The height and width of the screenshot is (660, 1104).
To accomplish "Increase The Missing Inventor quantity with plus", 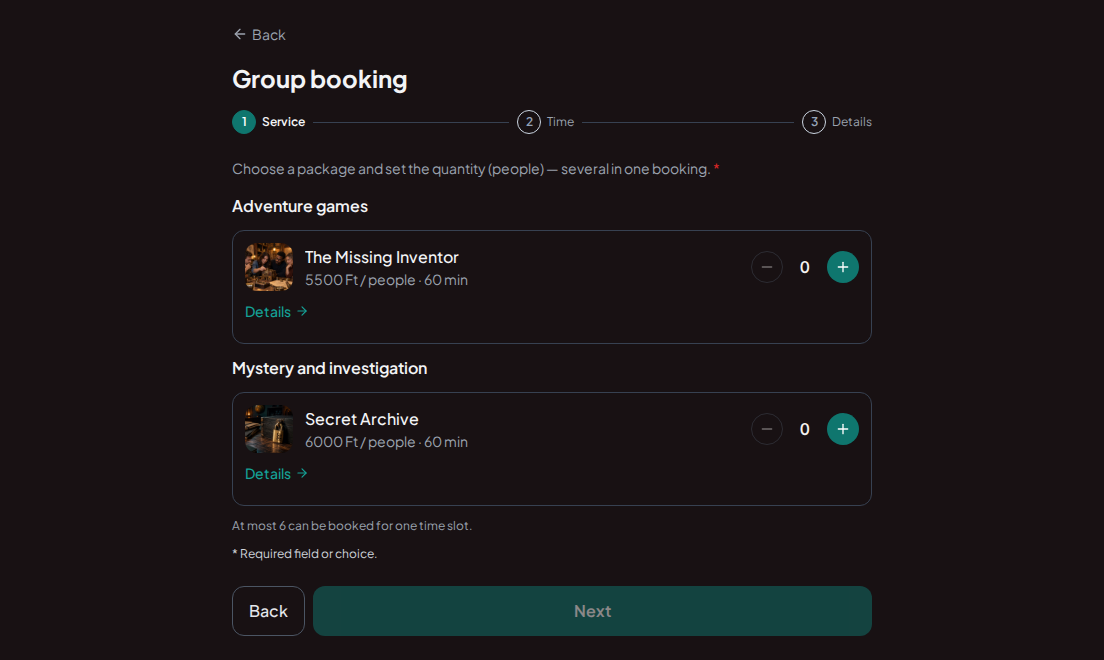I will (842, 267).
